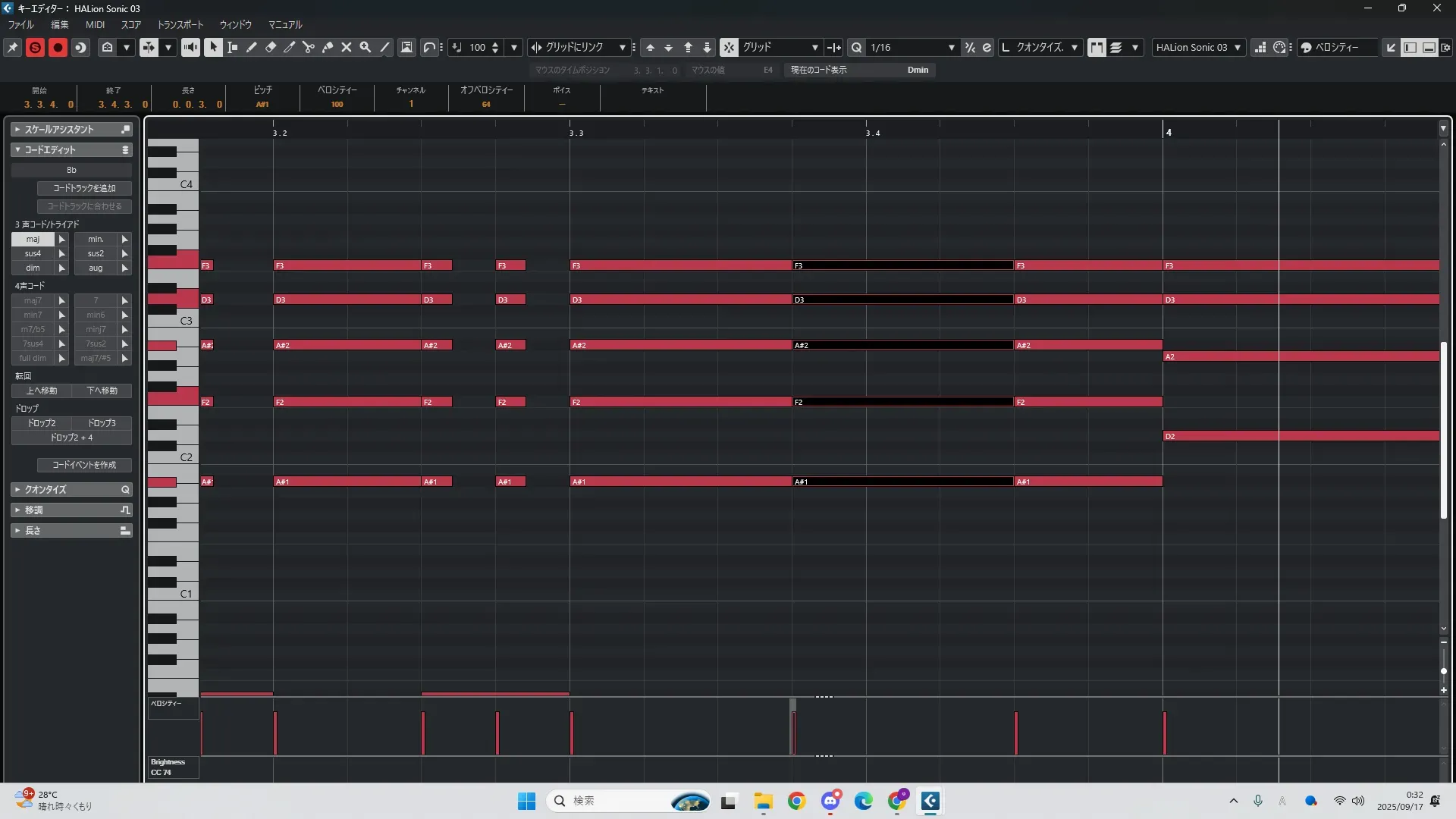This screenshot has height=819, width=1456.
Task: Select the Draw pencil tool
Action: [x=252, y=47]
